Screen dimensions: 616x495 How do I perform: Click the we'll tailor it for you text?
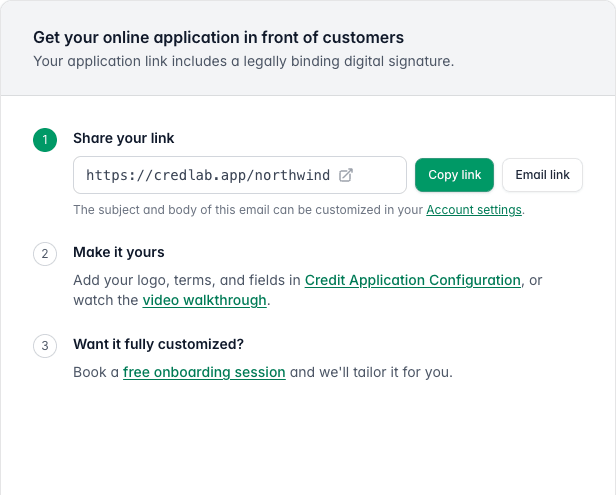click(x=371, y=372)
